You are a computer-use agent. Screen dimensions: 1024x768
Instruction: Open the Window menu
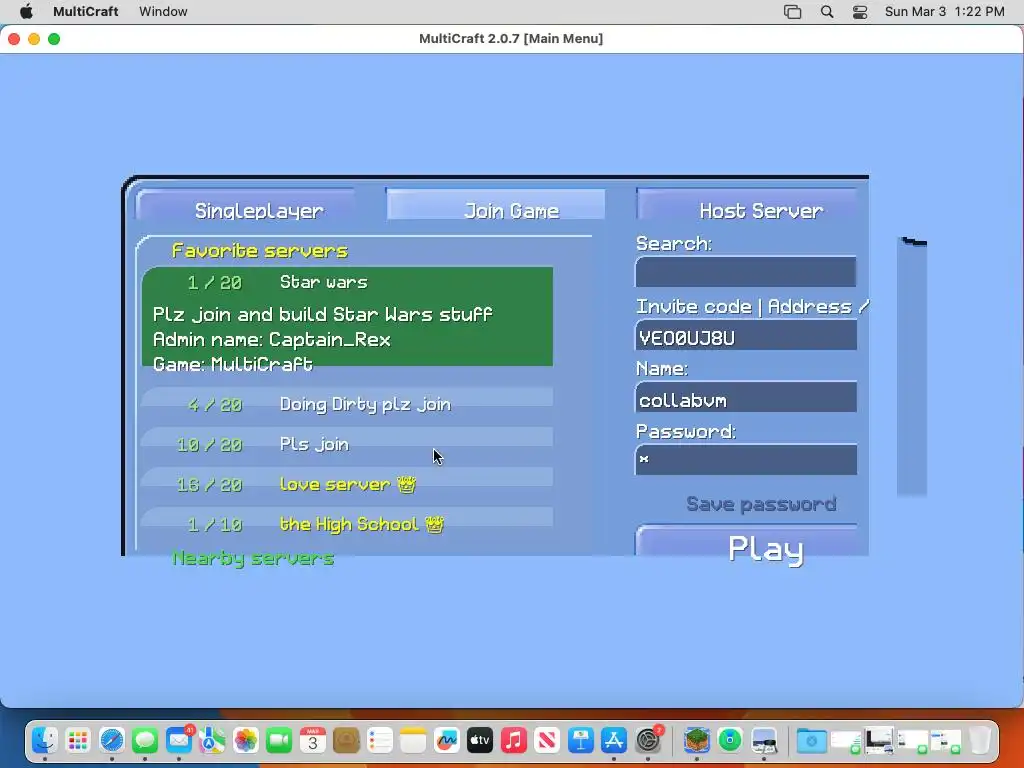163,11
